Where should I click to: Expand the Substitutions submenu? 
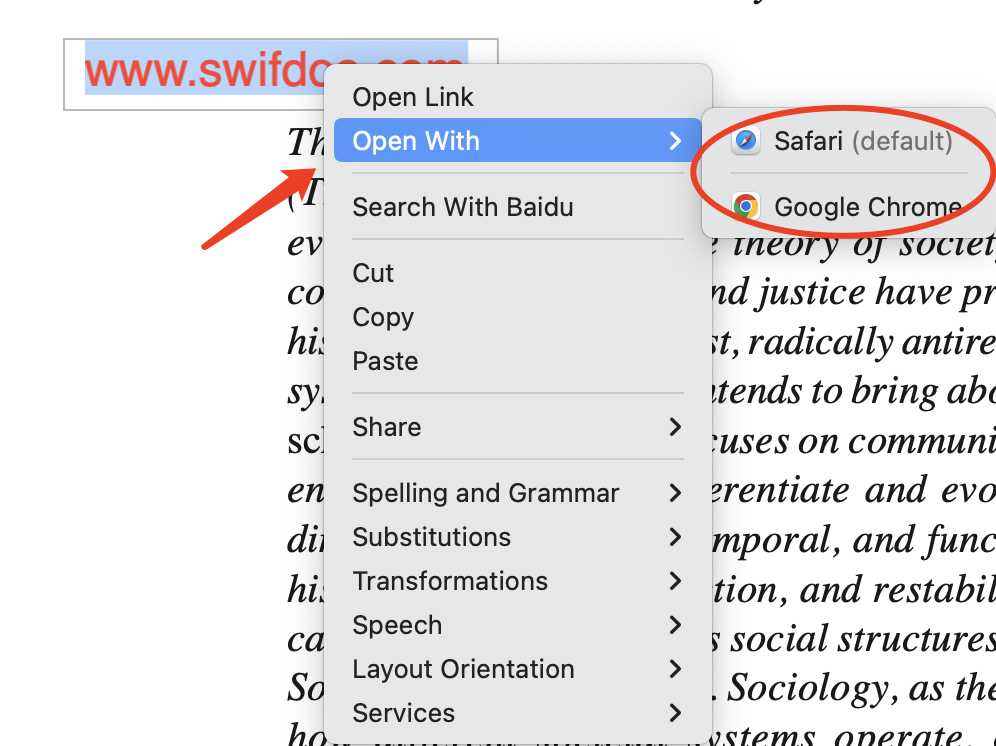tap(431, 537)
